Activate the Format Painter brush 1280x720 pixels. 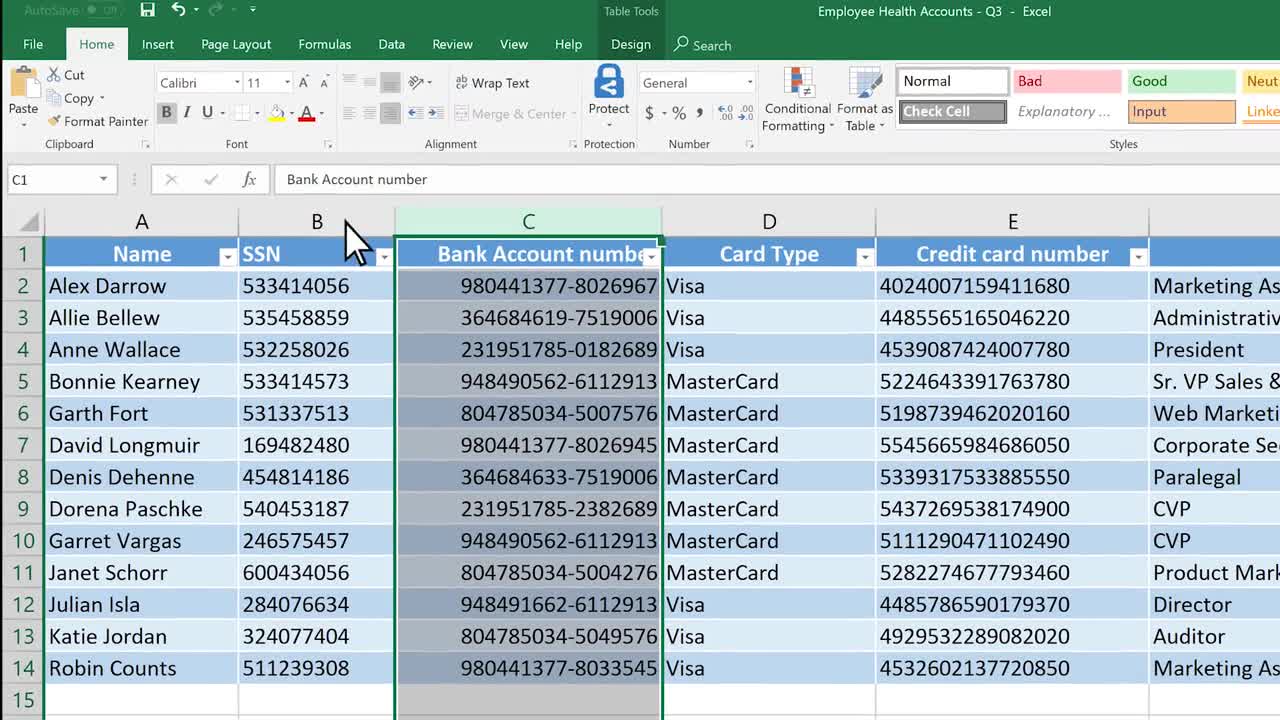coord(97,121)
